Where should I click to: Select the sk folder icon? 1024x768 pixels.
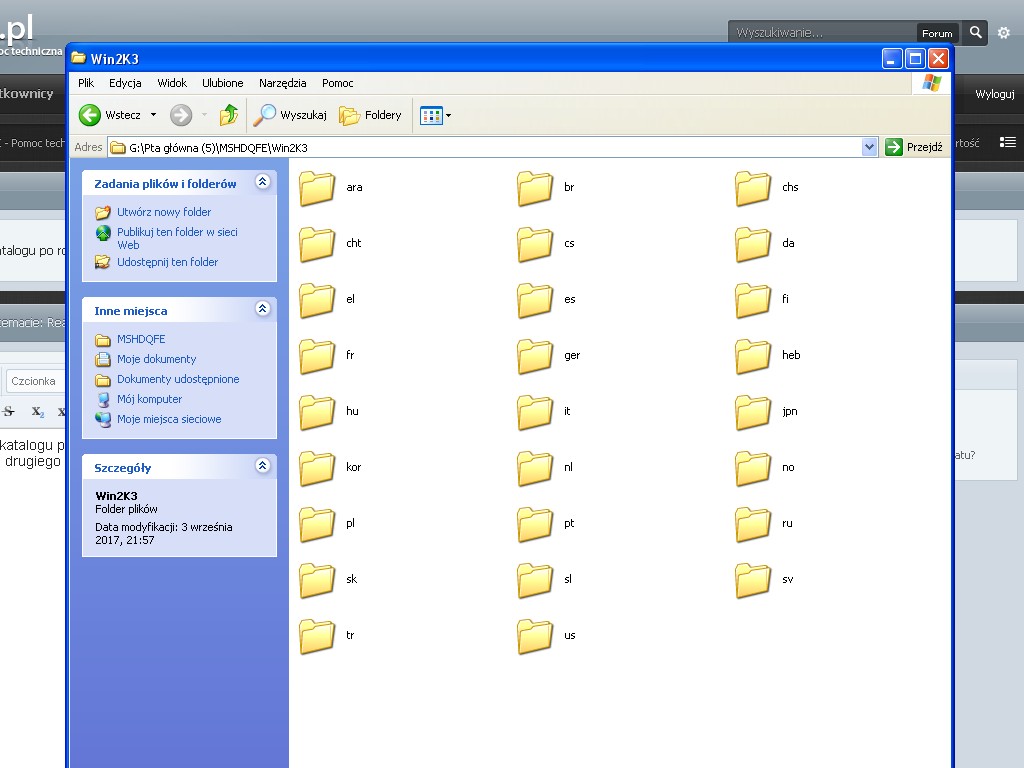tap(317, 581)
